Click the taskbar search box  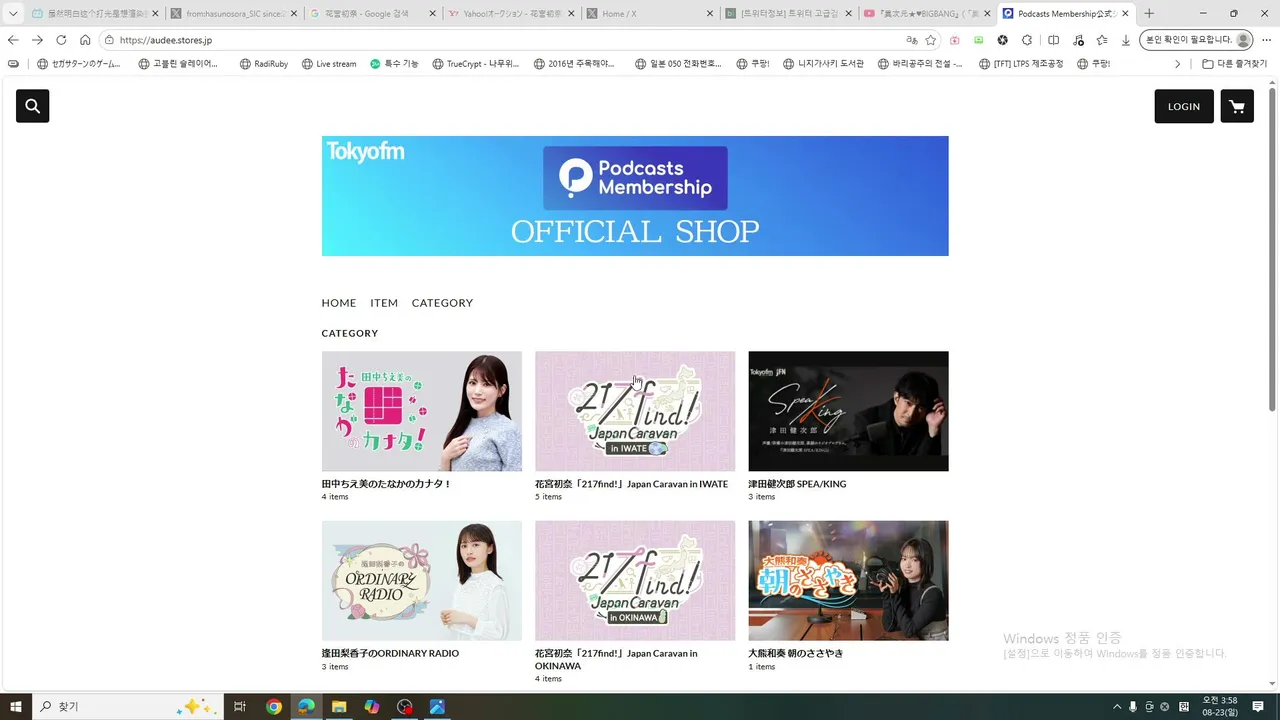[127, 707]
